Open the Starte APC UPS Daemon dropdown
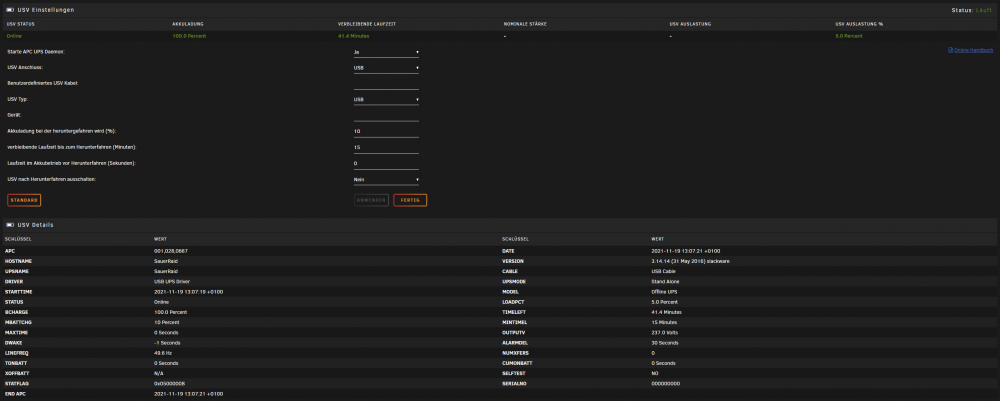This screenshot has height=401, width=1000. point(386,52)
